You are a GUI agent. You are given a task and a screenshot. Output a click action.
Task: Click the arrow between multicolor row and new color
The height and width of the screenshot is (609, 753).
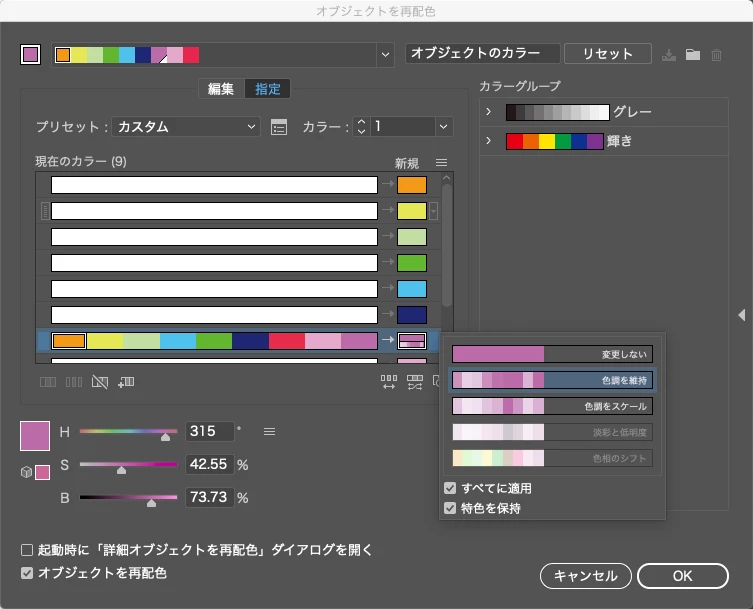tap(388, 340)
